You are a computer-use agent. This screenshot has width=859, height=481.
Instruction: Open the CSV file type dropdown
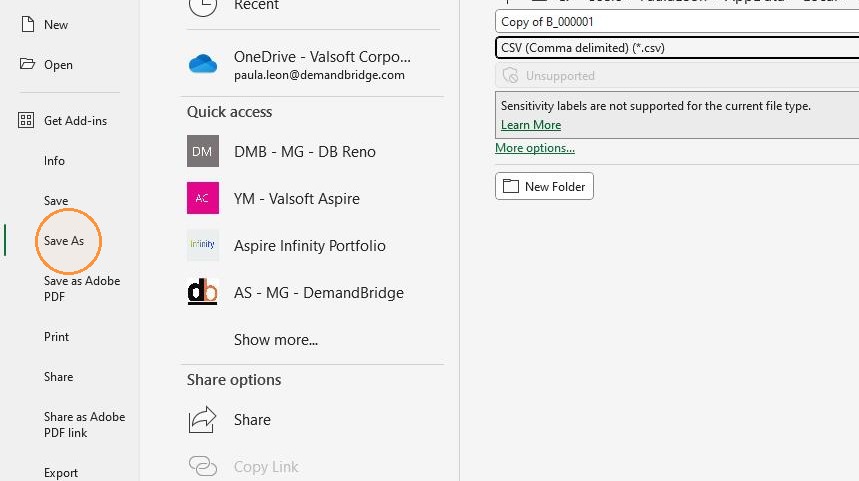coord(677,48)
